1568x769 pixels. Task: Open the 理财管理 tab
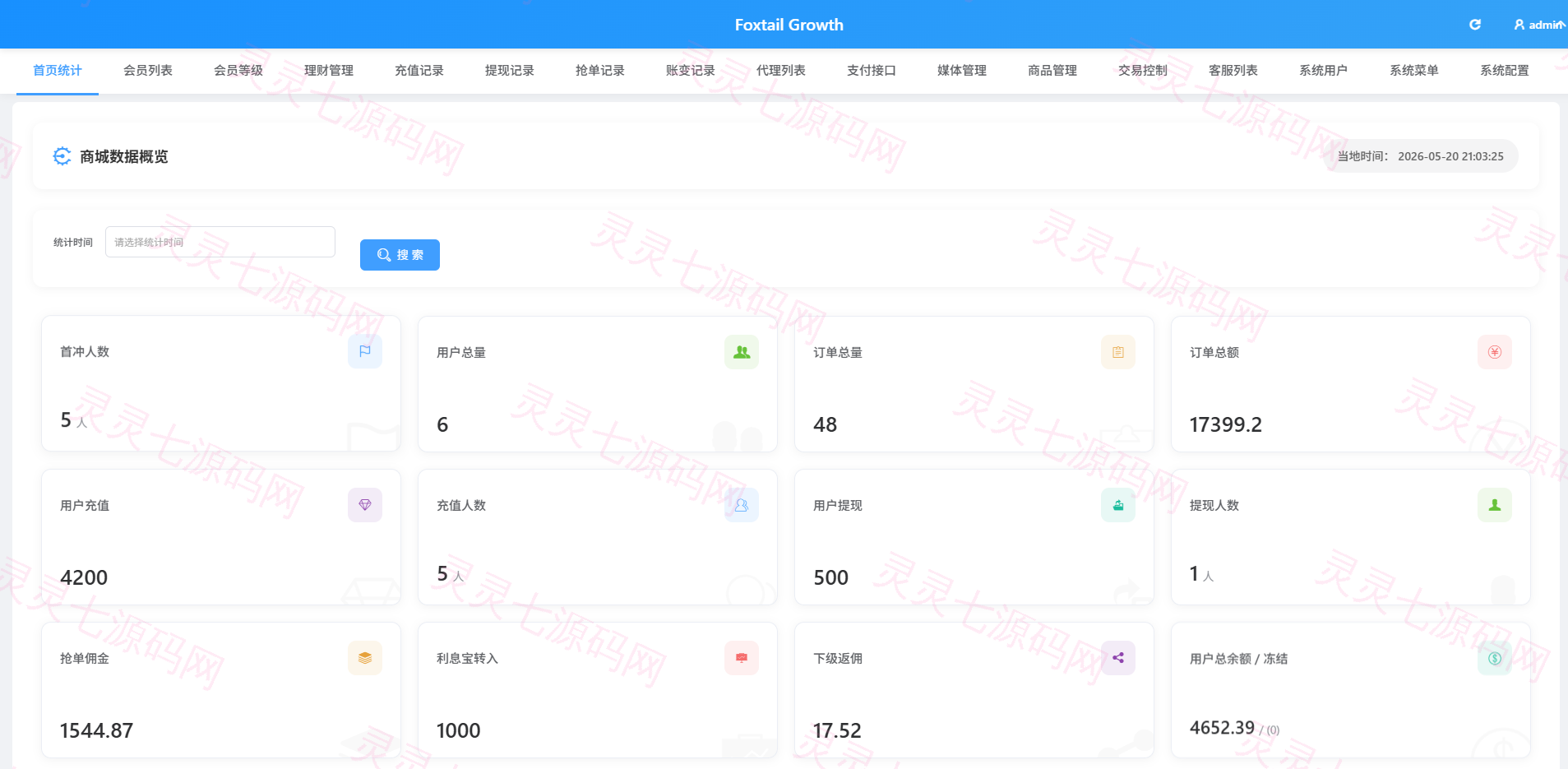[x=329, y=71]
